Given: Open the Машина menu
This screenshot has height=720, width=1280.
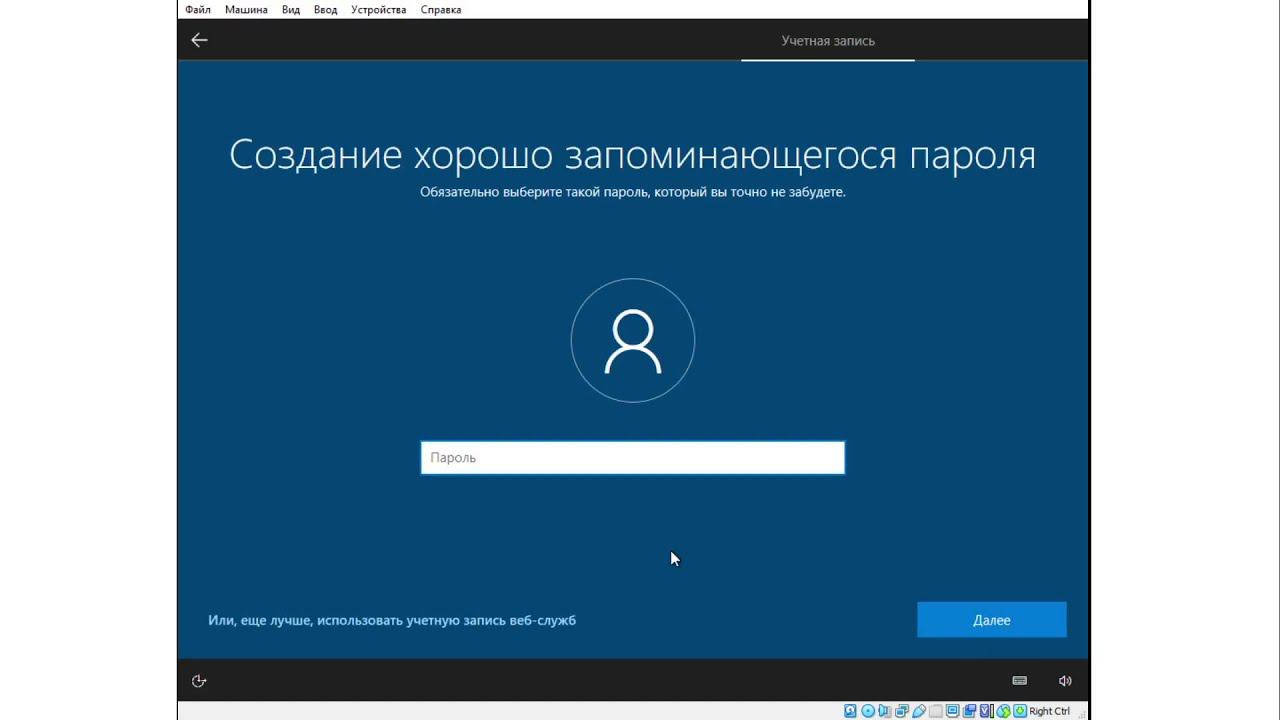Looking at the screenshot, I should point(246,10).
